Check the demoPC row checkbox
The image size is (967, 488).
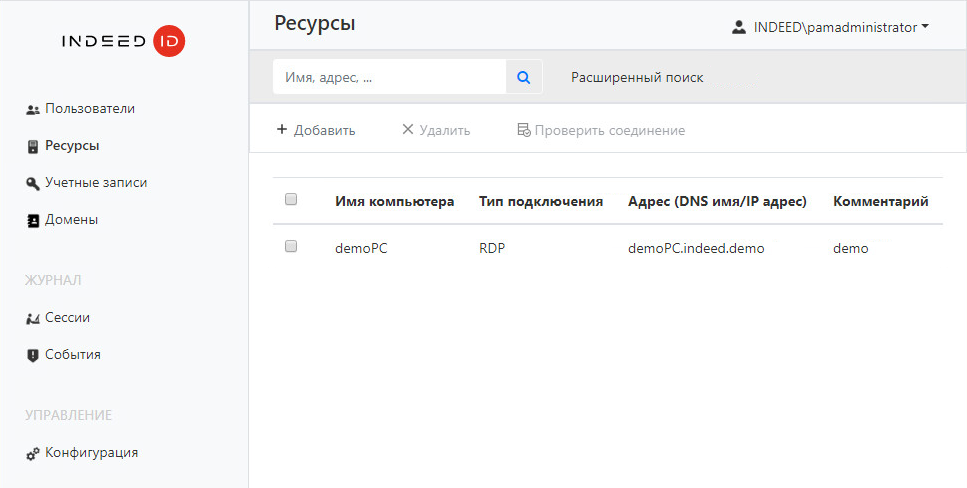tap(291, 247)
